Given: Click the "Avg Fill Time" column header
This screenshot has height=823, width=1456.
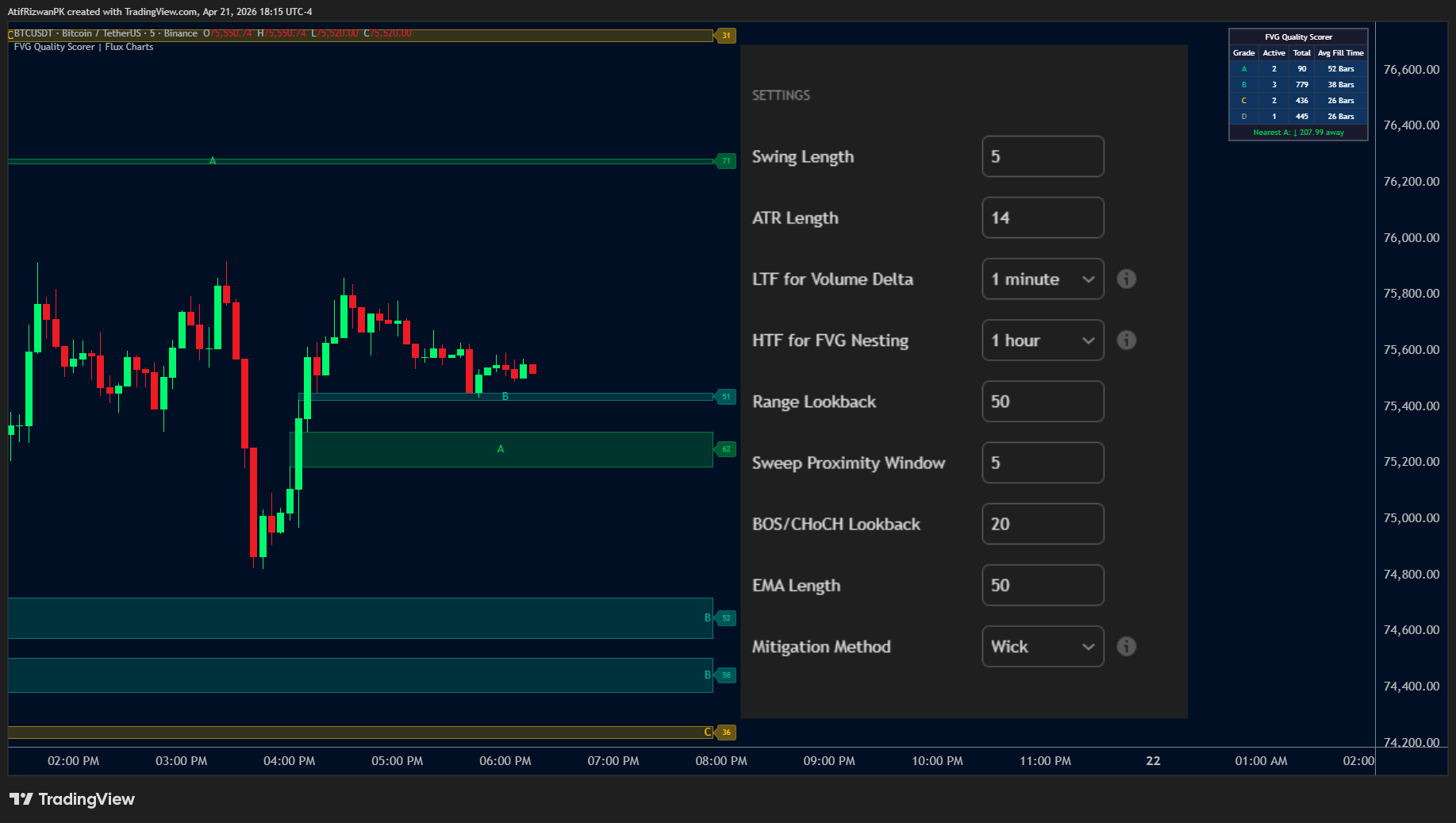Looking at the screenshot, I should (1341, 53).
